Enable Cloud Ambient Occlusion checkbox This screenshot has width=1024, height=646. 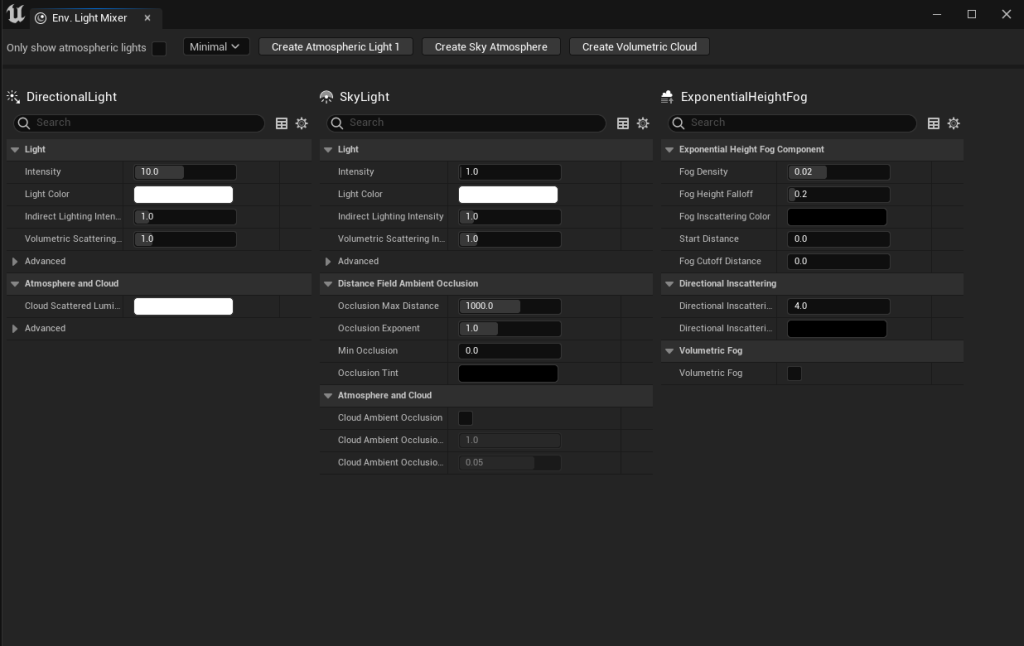coord(465,418)
